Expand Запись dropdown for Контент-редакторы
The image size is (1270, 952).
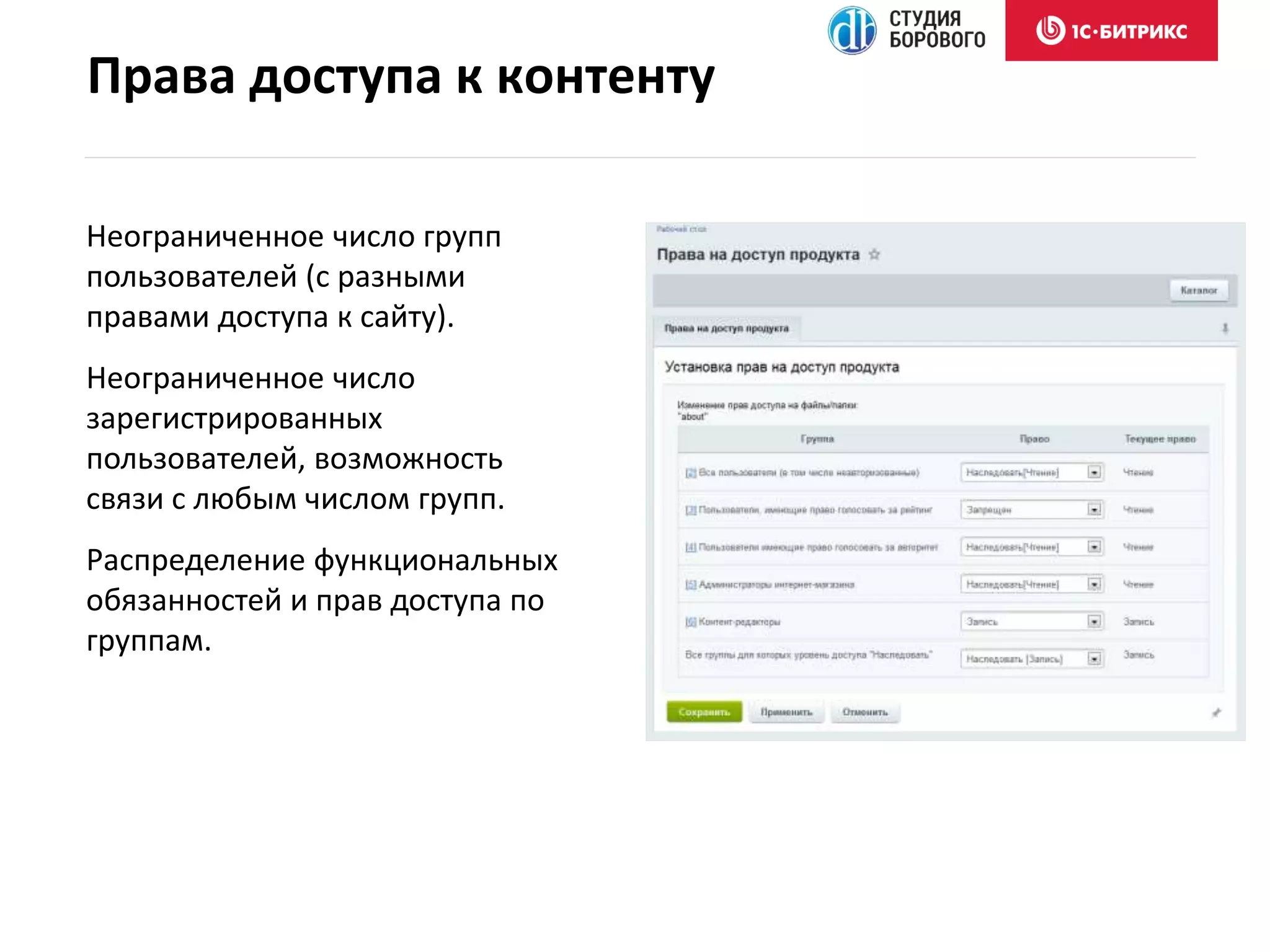point(1032,621)
